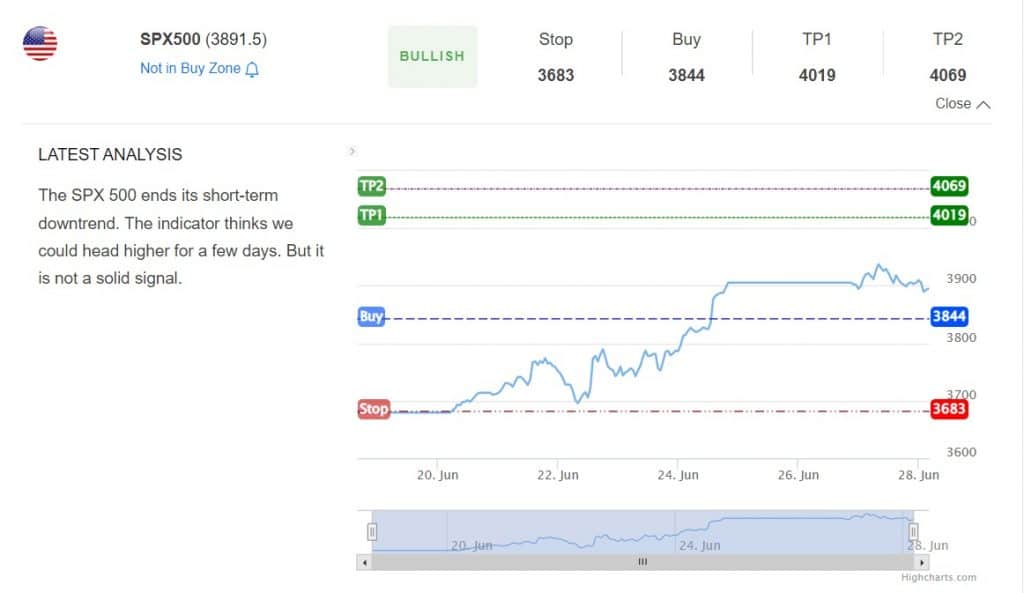Open the Highcharts.com credit link
Screen dimensions: 1024x593
click(x=938, y=577)
